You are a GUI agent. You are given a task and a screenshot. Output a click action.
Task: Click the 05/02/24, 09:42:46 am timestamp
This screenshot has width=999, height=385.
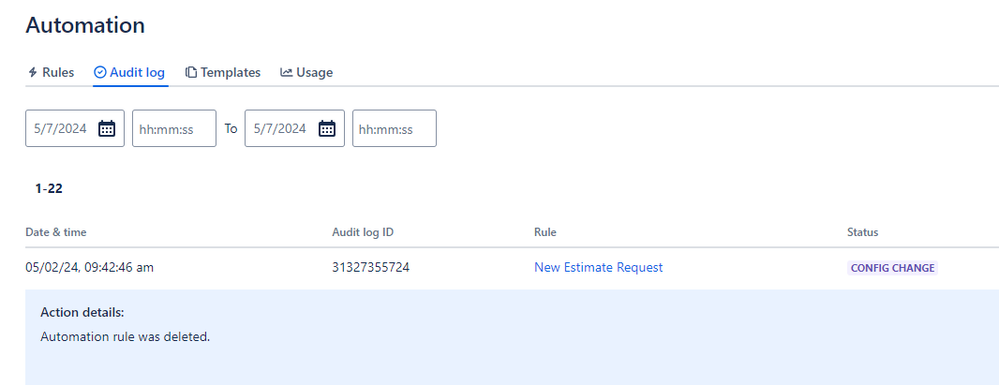pyautogui.click(x=89, y=268)
